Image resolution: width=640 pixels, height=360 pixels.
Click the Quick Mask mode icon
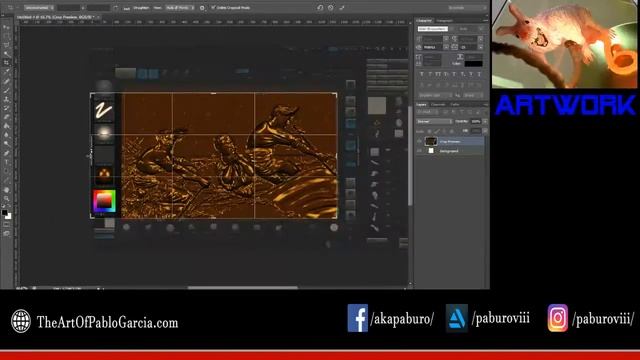(x=6, y=224)
